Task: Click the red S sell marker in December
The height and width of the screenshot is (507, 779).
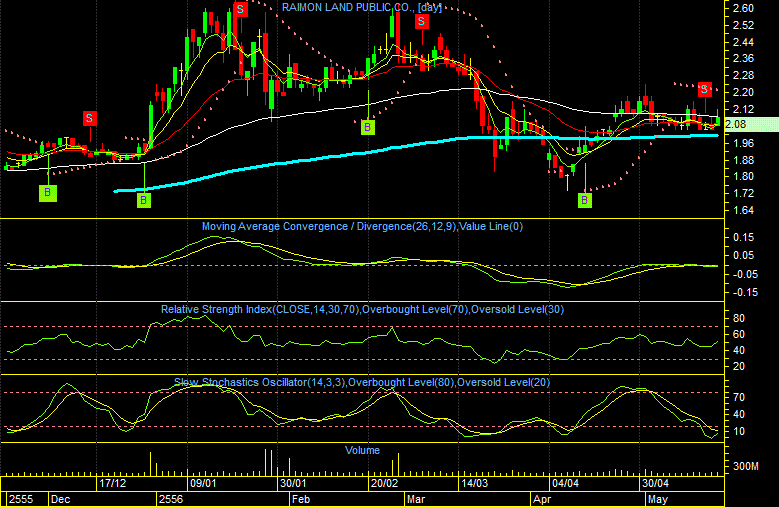Action: pyautogui.click(x=89, y=118)
